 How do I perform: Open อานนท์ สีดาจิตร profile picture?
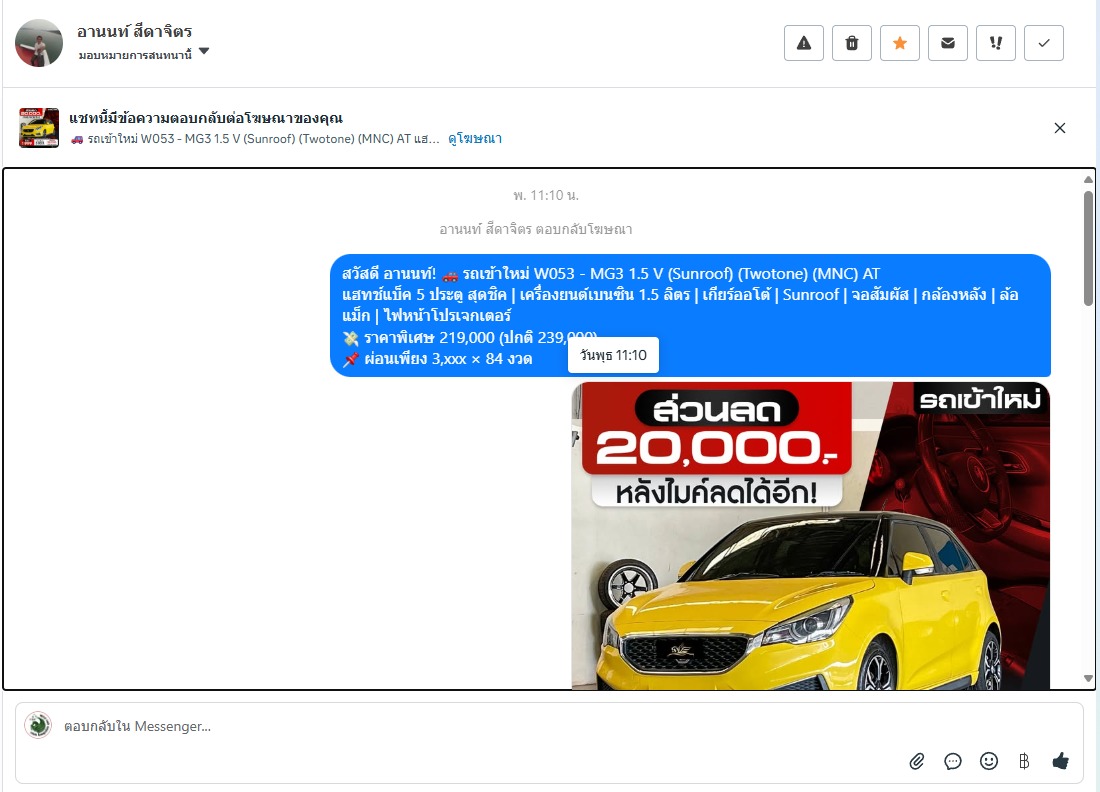click(39, 43)
